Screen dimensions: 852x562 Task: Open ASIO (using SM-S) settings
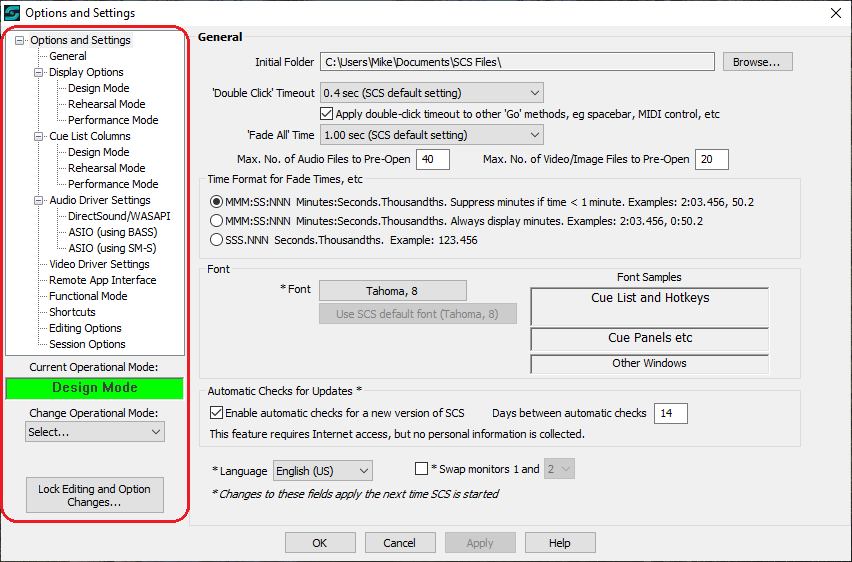(112, 248)
